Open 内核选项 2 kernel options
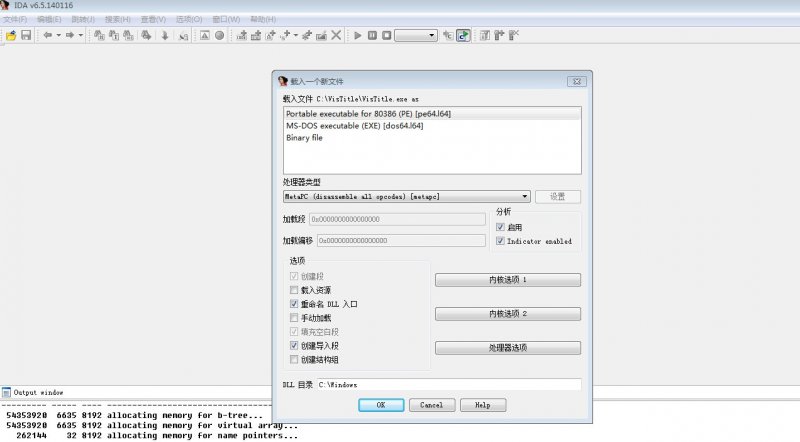Viewport: 800px width, 442px height. pos(508,314)
